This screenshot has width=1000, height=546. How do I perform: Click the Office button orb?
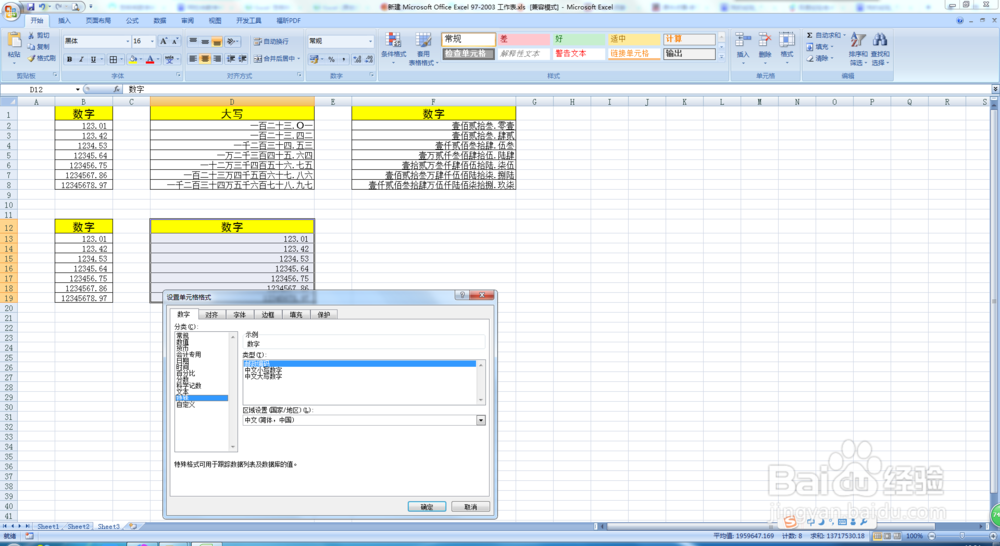pos(11,10)
